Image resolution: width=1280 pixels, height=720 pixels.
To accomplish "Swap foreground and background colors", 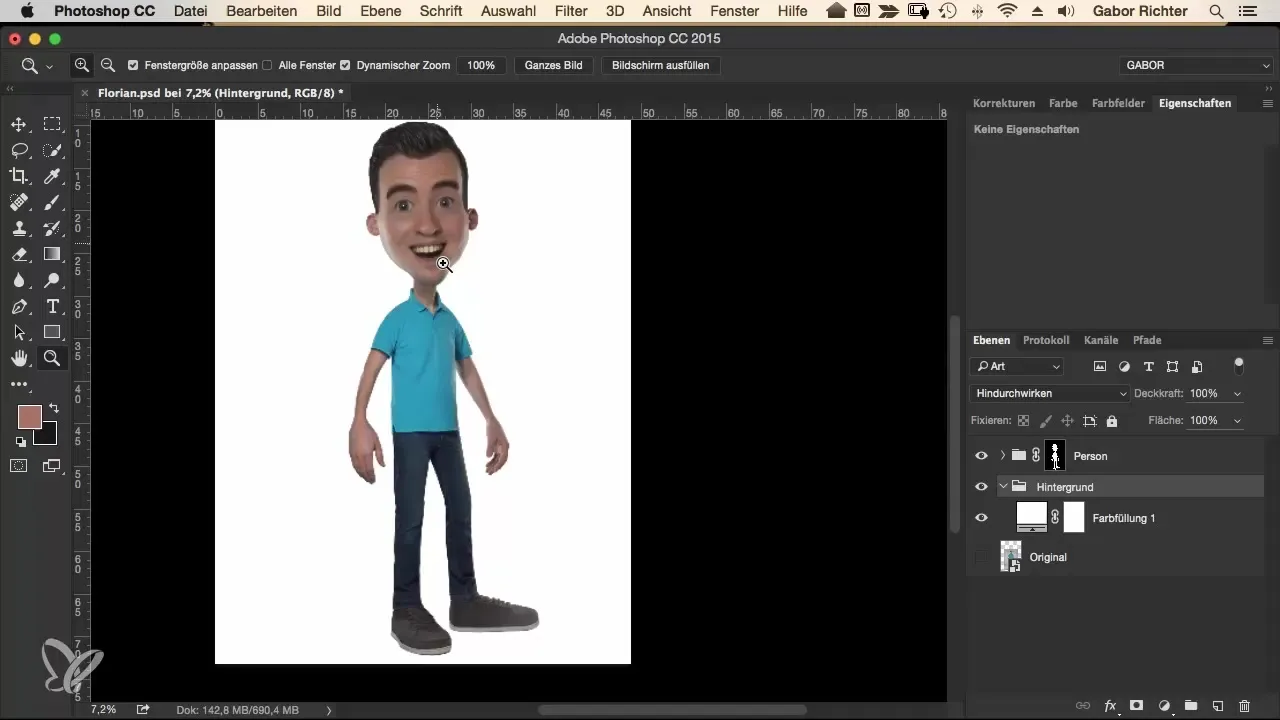I will pos(53,408).
